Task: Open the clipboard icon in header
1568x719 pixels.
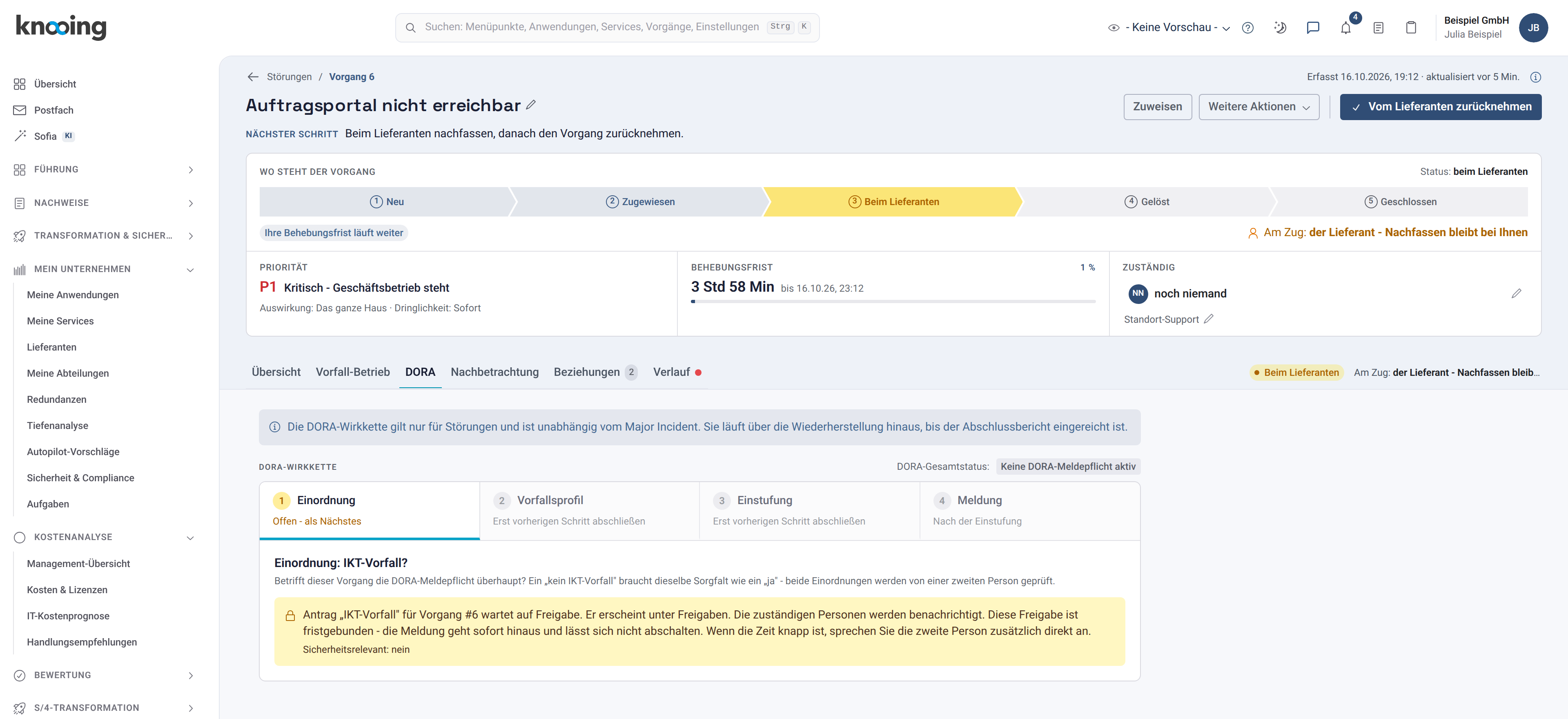Action: (x=1411, y=27)
